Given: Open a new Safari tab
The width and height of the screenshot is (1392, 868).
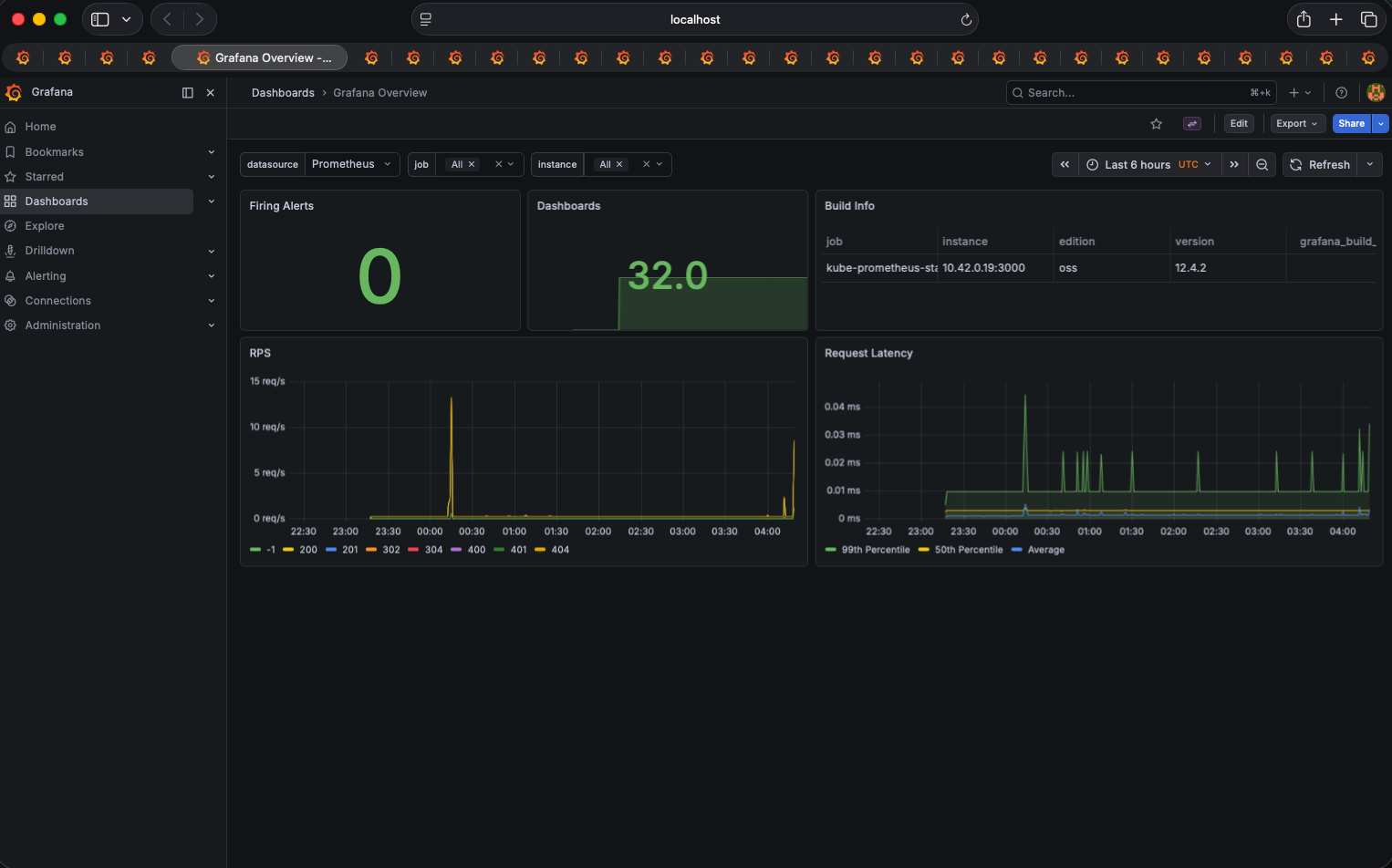Looking at the screenshot, I should pos(1335,19).
